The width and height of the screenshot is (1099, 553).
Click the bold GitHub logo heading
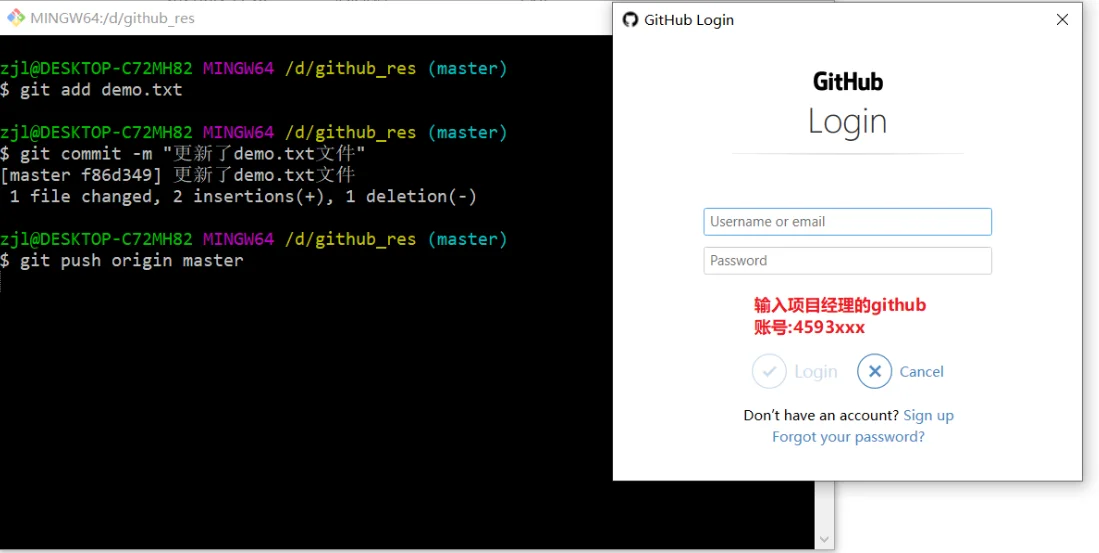coord(848,82)
